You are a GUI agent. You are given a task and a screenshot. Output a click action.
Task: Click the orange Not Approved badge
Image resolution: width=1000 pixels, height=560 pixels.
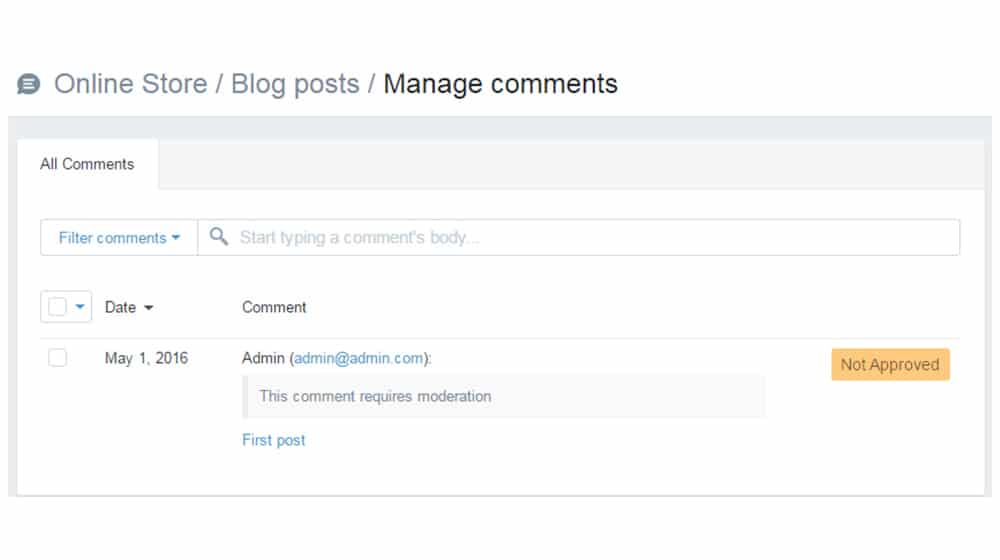[890, 364]
